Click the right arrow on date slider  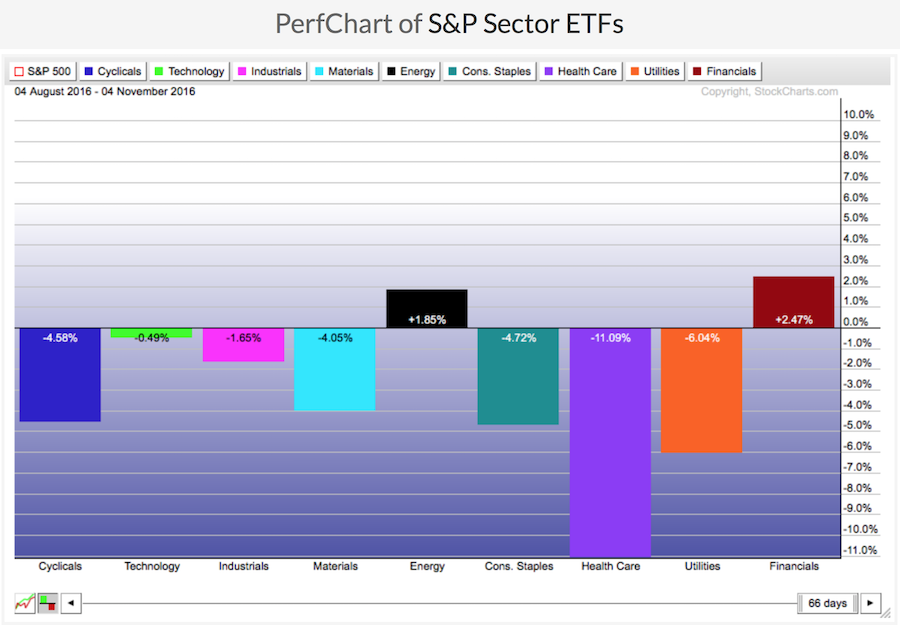[x=871, y=603]
